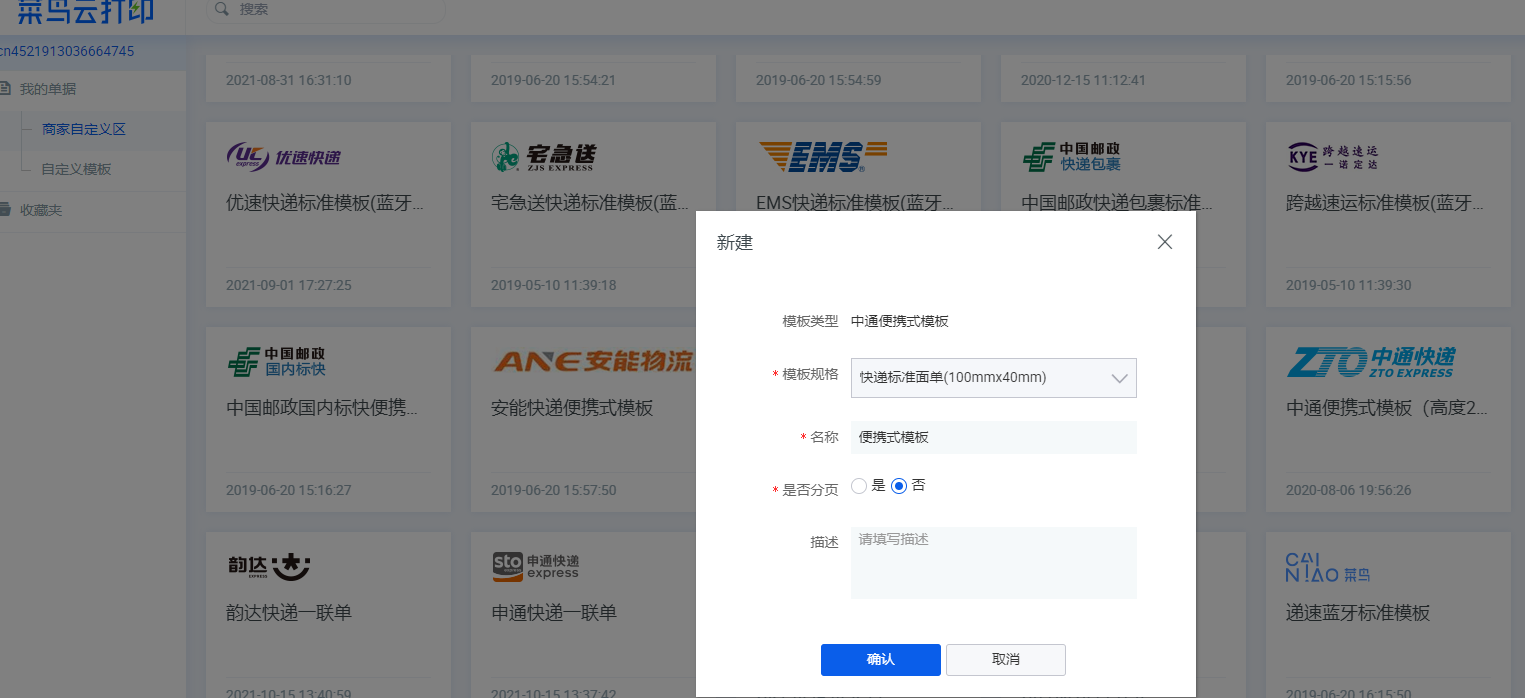Open the EMS快递标准模板 card title
1525x698 pixels.
856,203
